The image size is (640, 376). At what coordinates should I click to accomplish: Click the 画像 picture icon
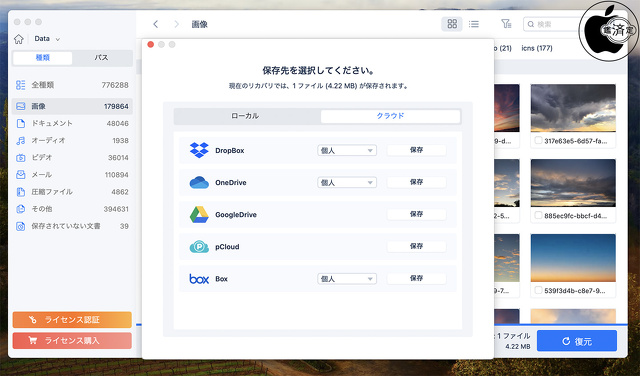coord(20,106)
